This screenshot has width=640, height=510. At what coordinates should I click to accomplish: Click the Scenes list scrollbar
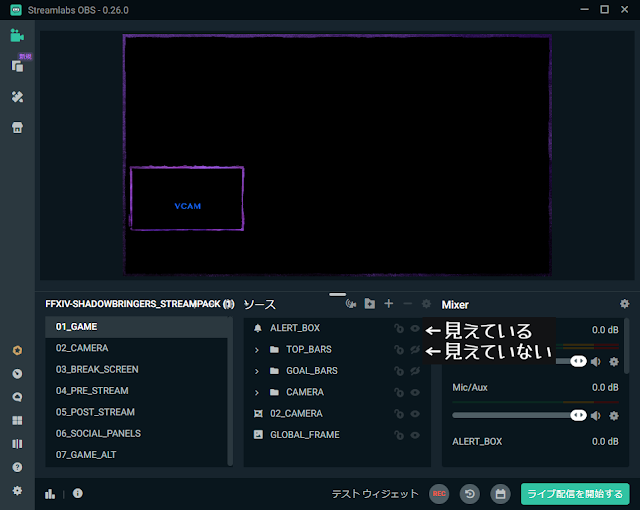(x=230, y=391)
